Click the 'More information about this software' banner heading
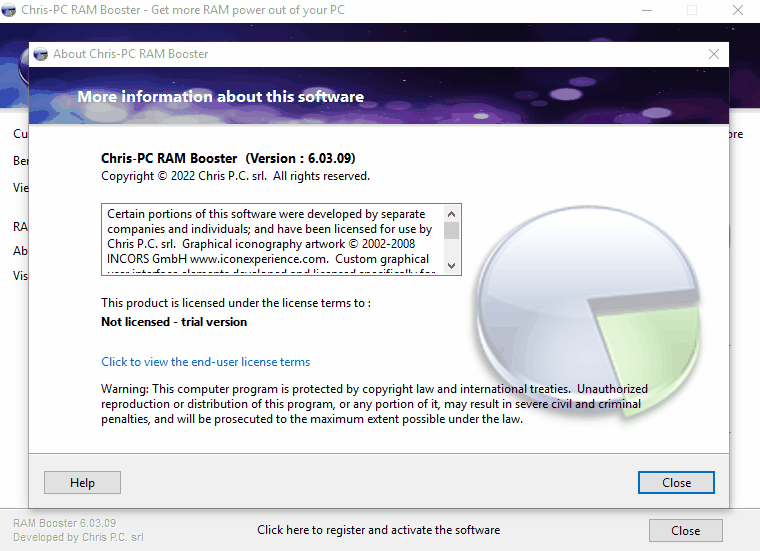 click(x=221, y=96)
